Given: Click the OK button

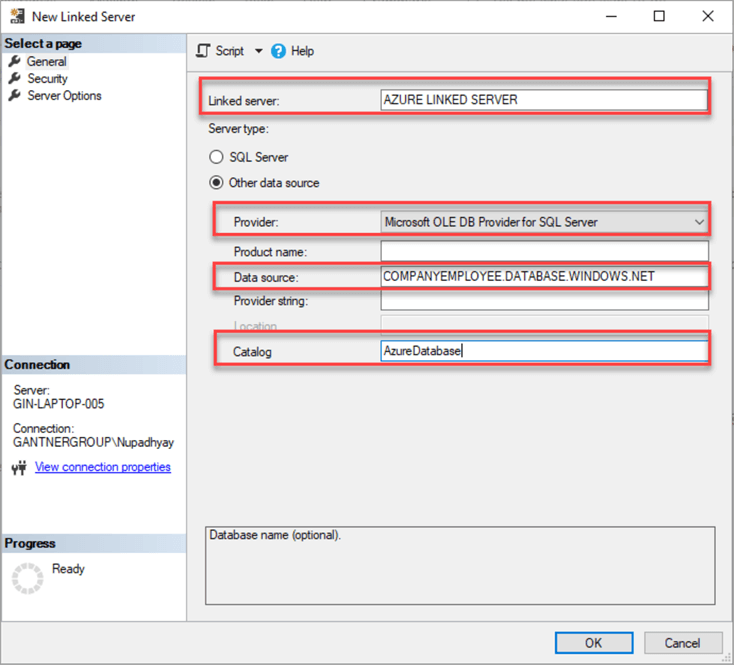Looking at the screenshot, I should coord(594,643).
